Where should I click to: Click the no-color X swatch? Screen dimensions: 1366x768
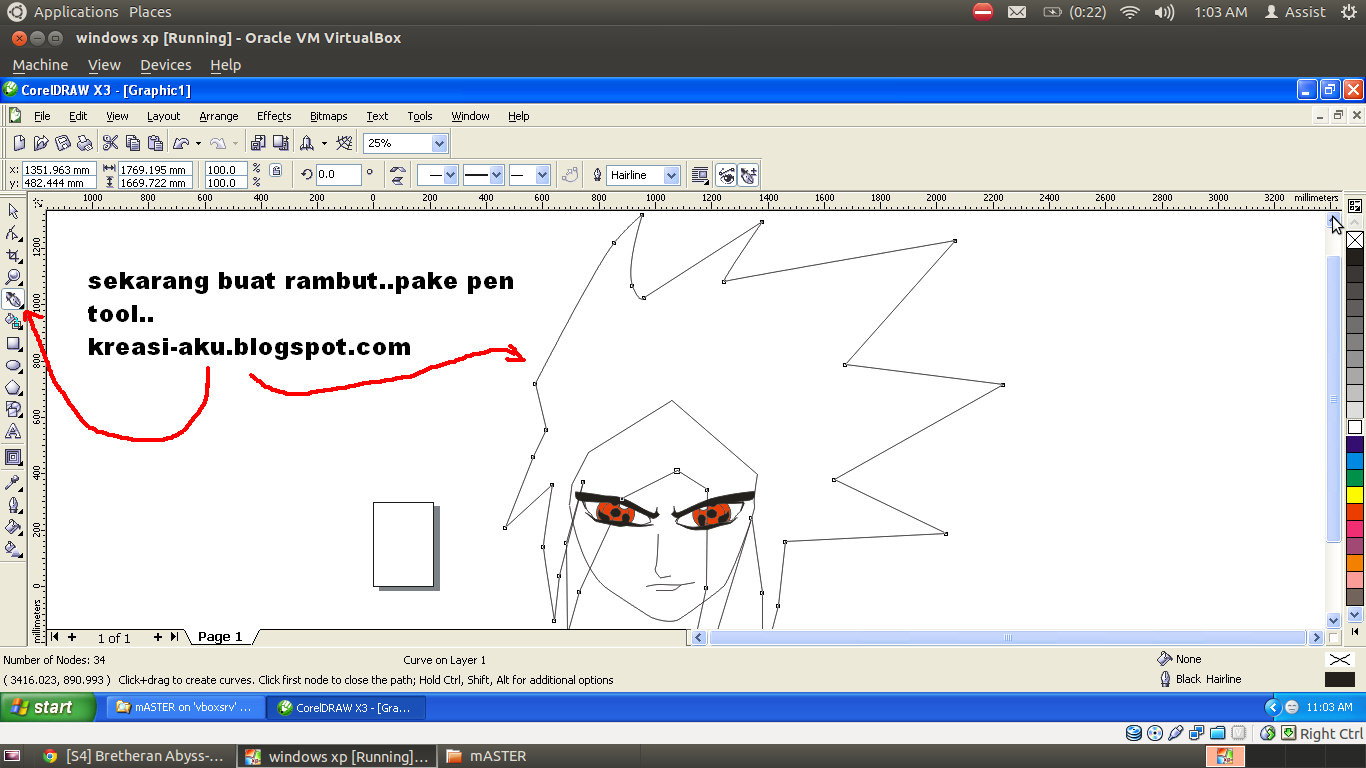point(1355,240)
